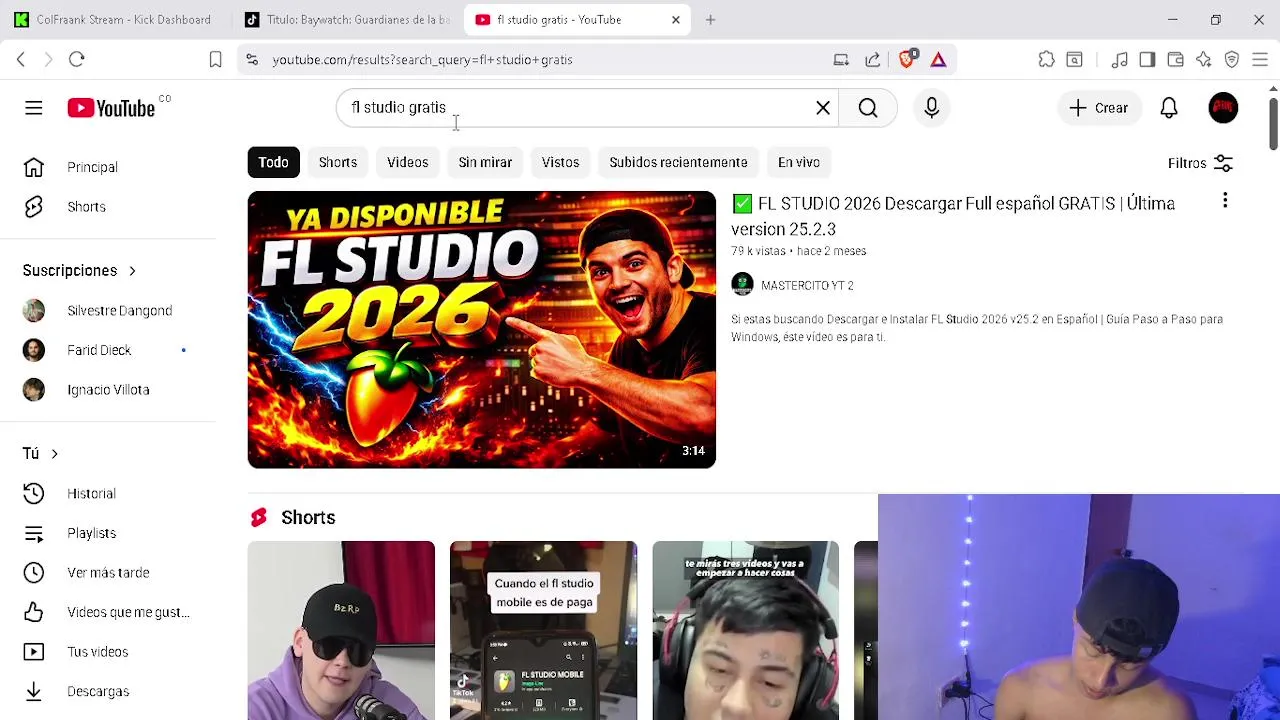Open the FL STUDIO 2026 Descargar video title
Screen dimensions: 1280x720
(x=953, y=216)
